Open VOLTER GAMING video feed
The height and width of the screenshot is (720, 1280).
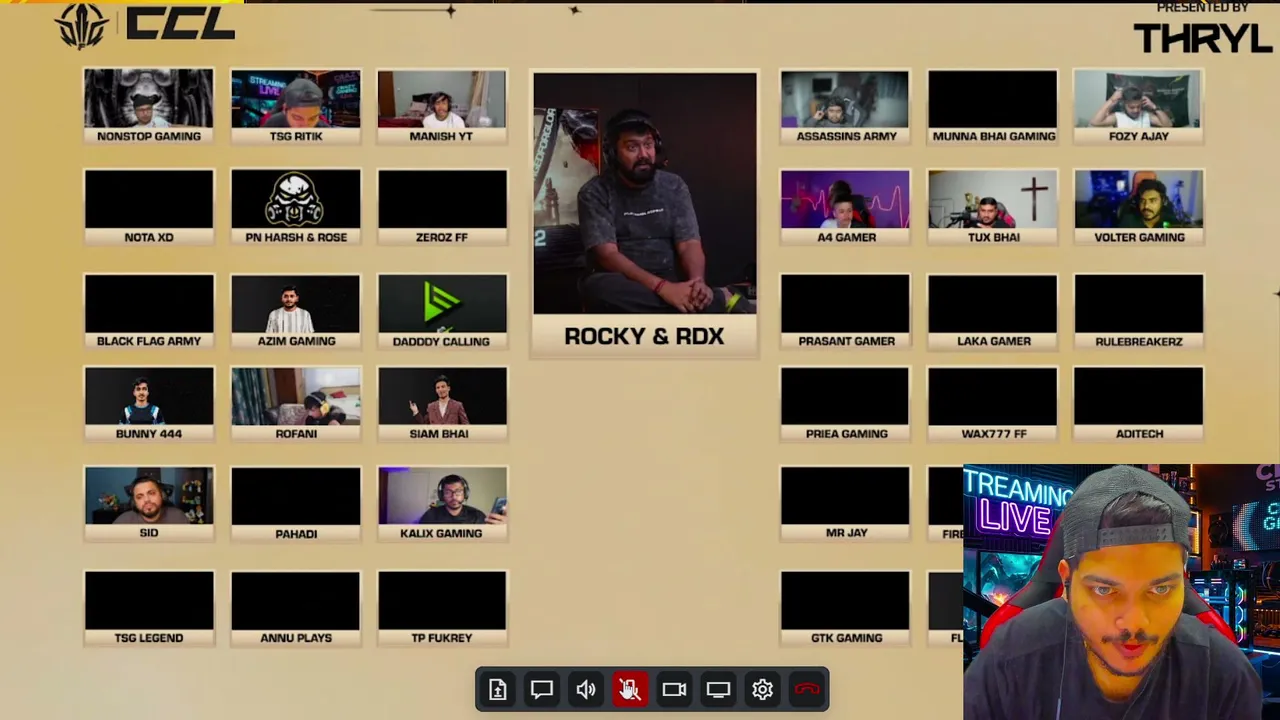coord(1139,207)
